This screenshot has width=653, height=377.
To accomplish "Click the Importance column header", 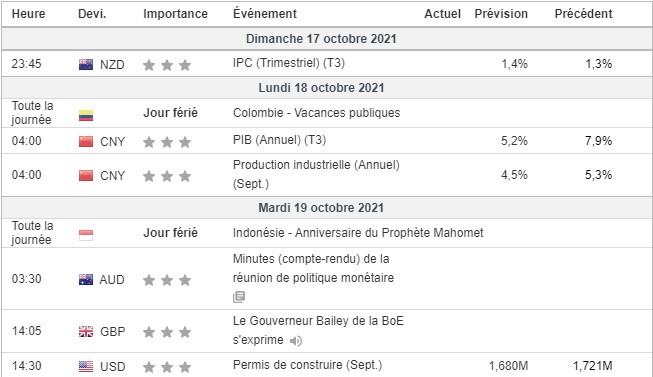I will pyautogui.click(x=175, y=14).
